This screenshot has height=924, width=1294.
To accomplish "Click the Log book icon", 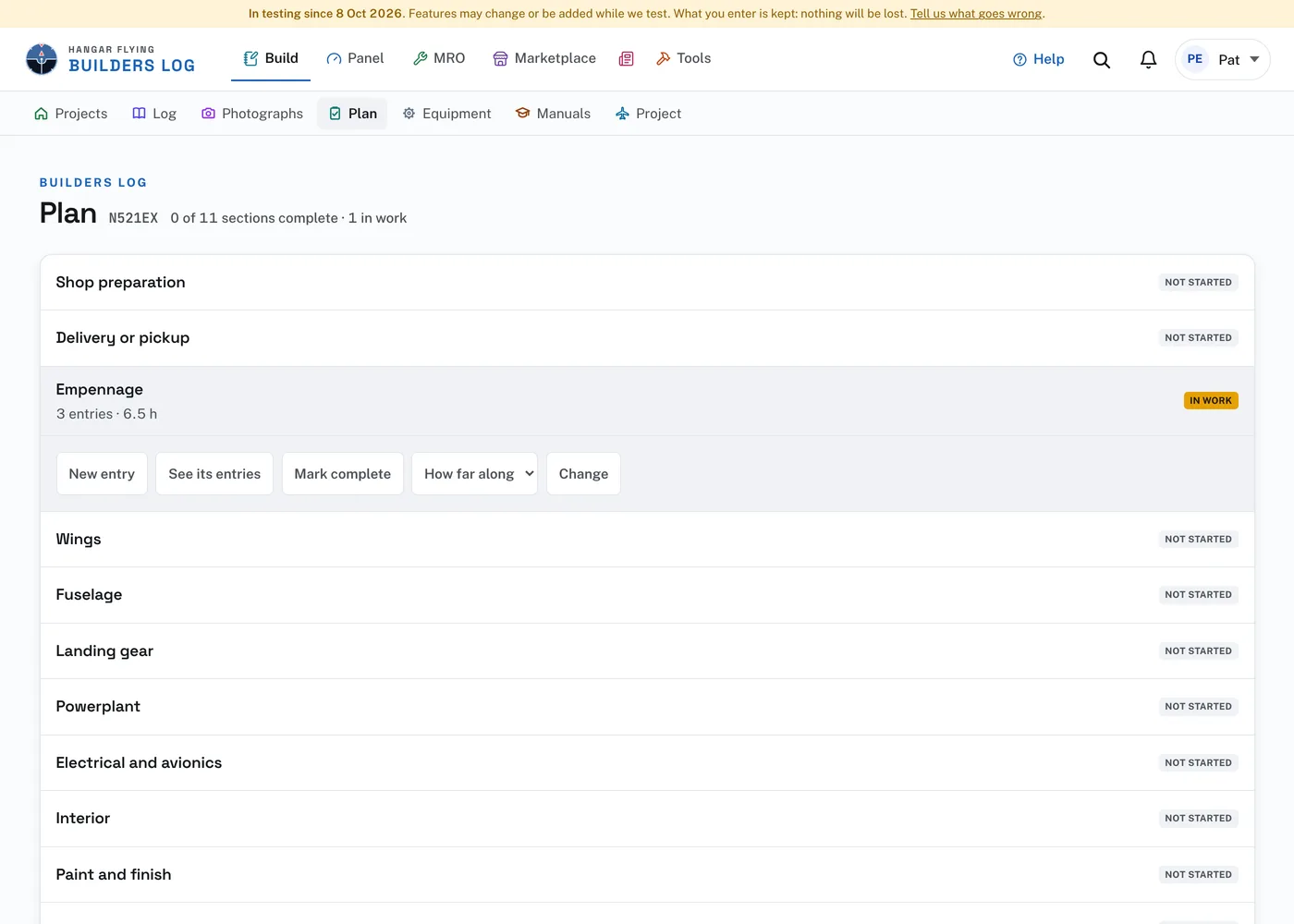I will (139, 114).
